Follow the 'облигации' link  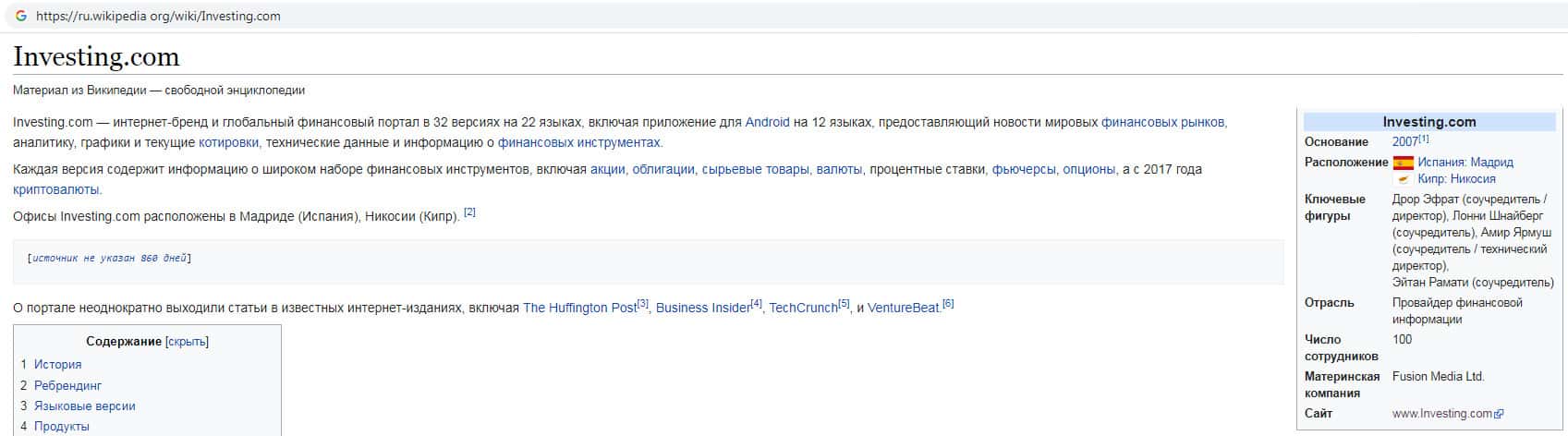tap(662, 169)
